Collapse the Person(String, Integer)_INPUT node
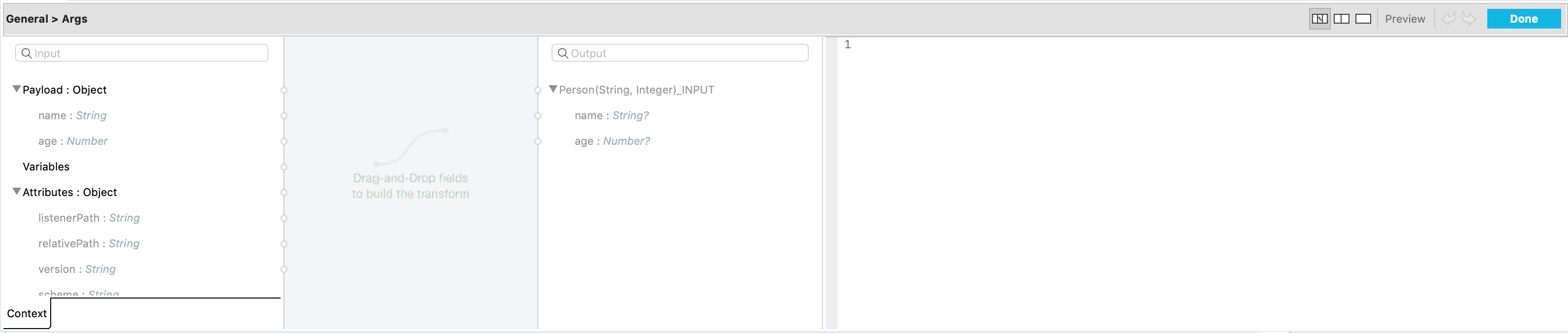Image resolution: width=1568 pixels, height=333 pixels. 553,89
